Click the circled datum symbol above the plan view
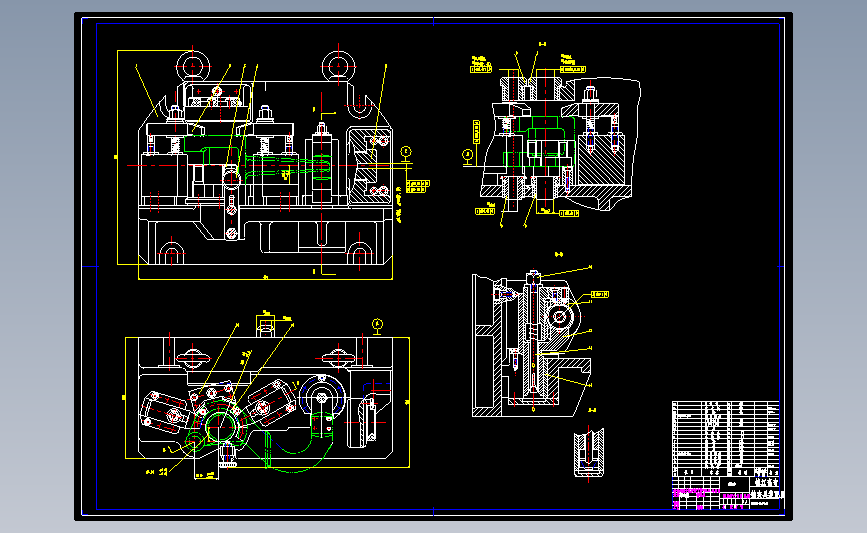The height and width of the screenshot is (533, 867). (377, 326)
